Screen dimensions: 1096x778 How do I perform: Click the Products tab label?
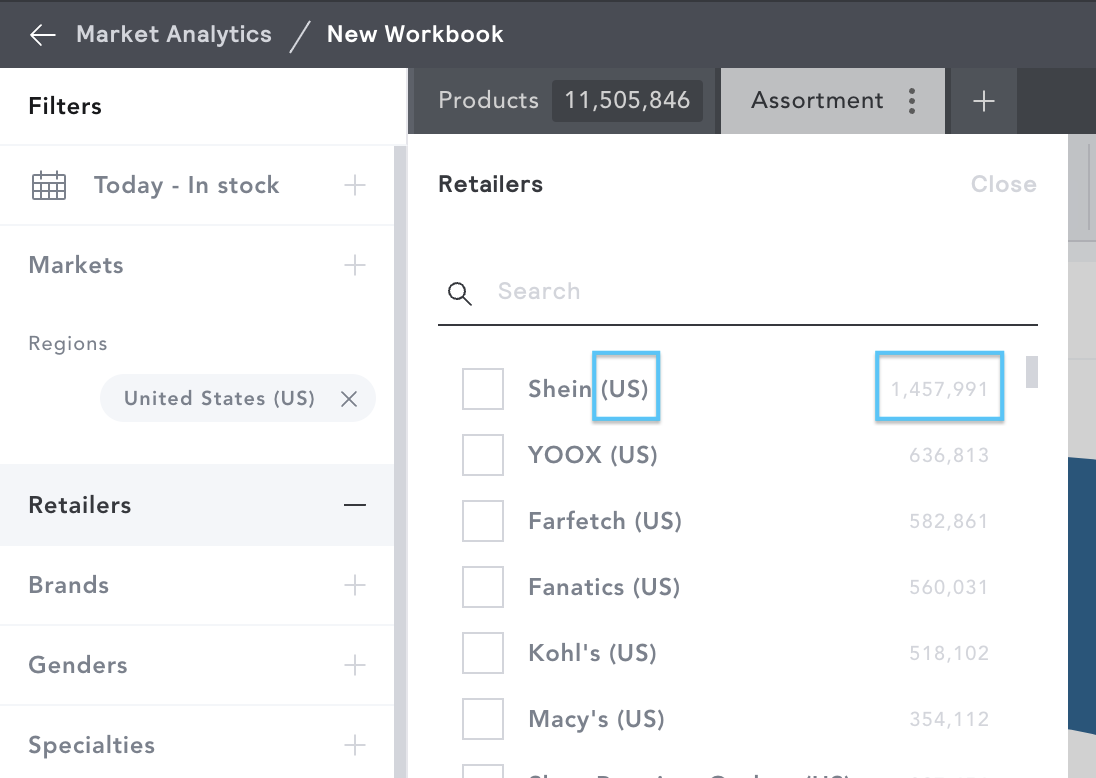tap(488, 101)
